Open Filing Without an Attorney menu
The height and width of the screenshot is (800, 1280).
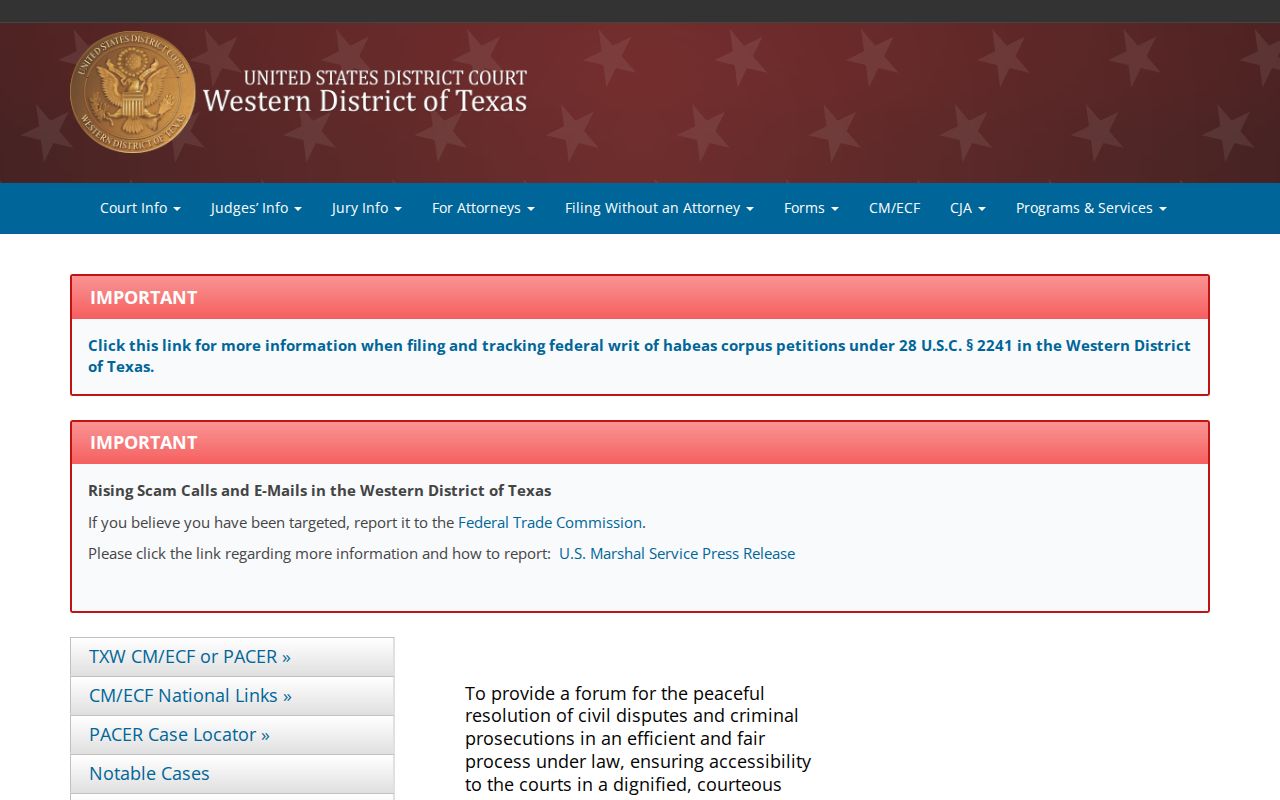(659, 208)
